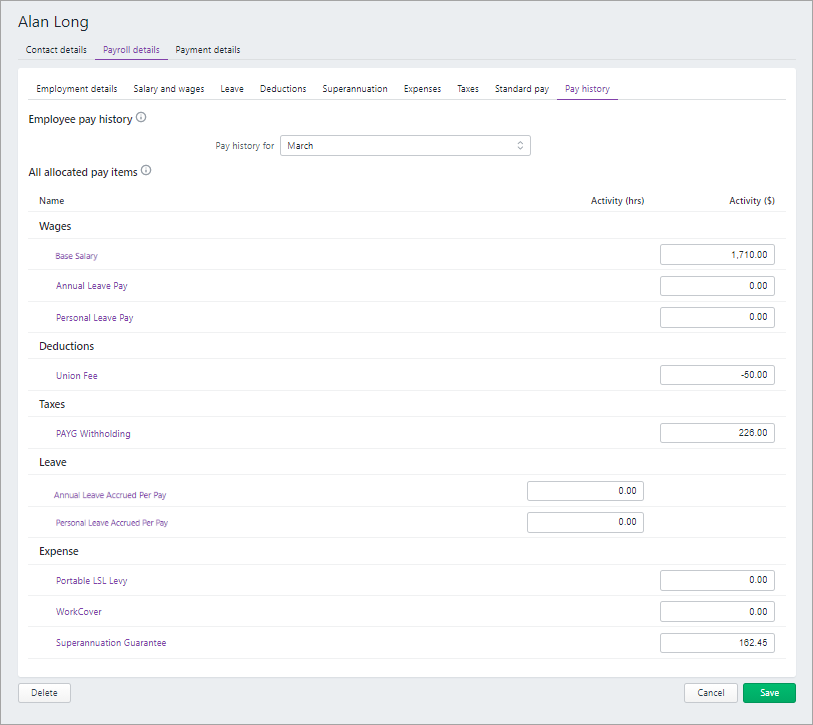
Task: Click the info icon beside Employee pay history
Action: [x=141, y=118]
